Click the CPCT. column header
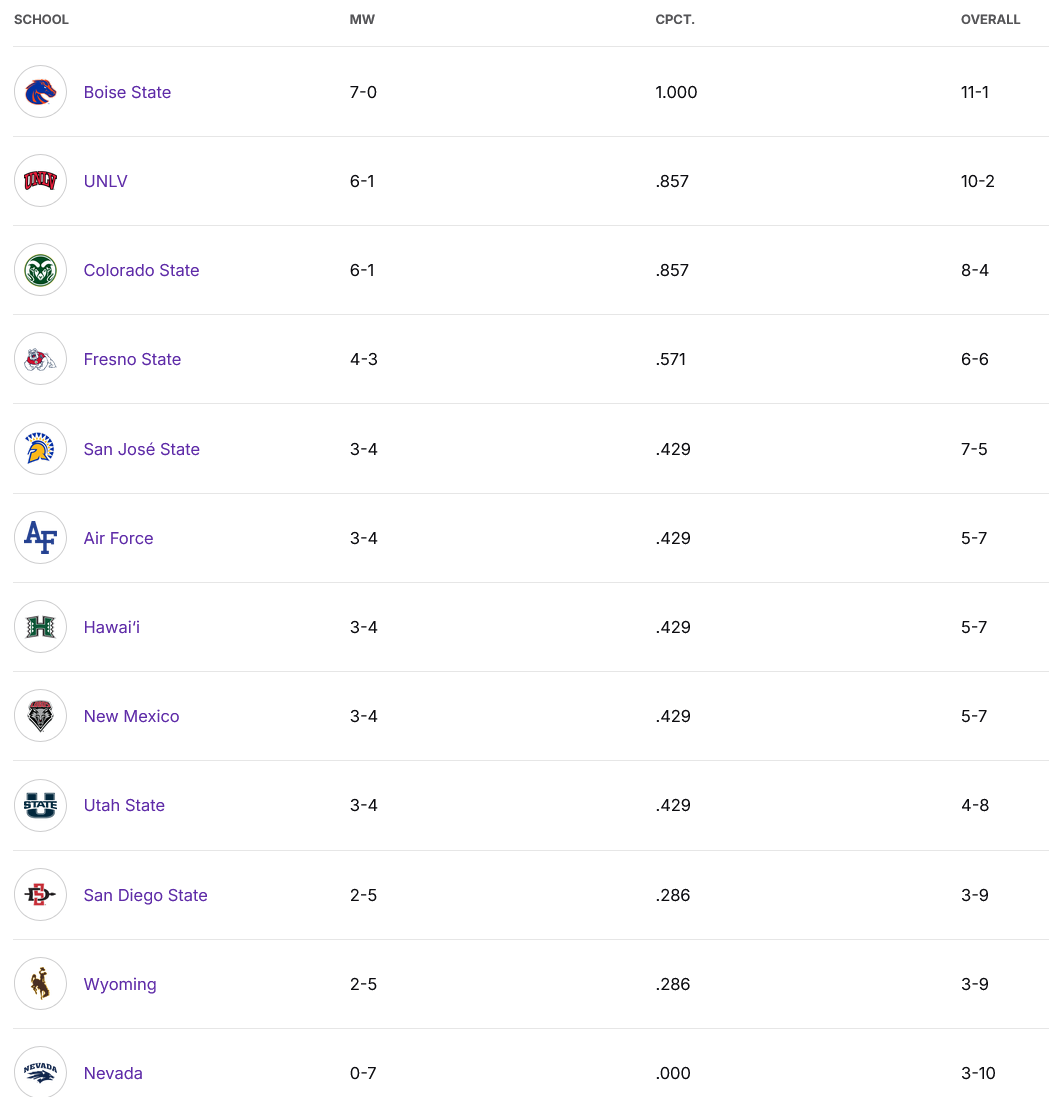 tap(675, 20)
